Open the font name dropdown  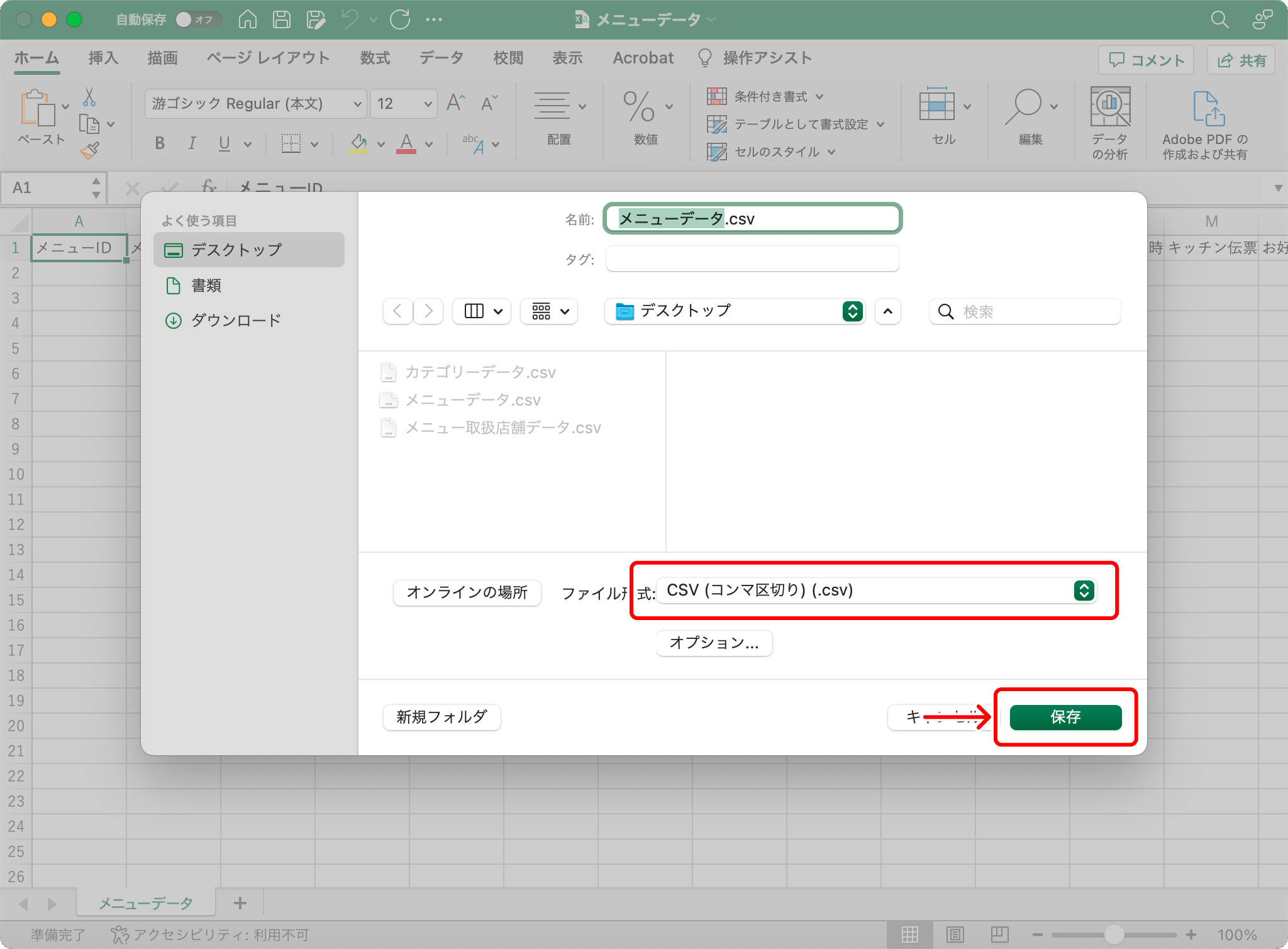(x=357, y=104)
